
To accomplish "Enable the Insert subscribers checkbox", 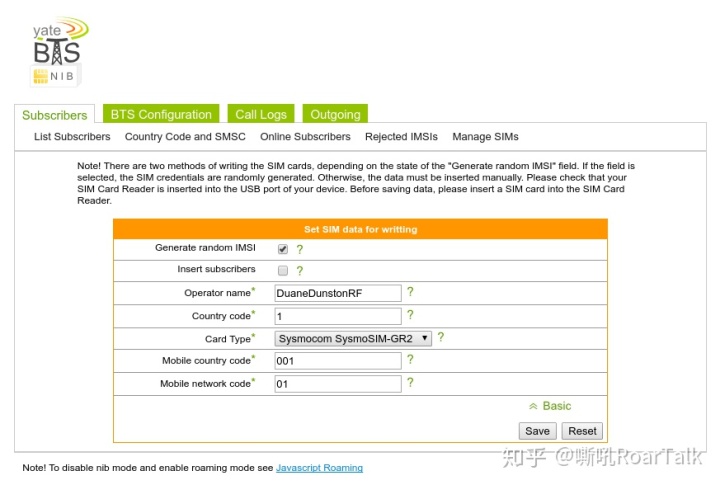I will click(283, 271).
